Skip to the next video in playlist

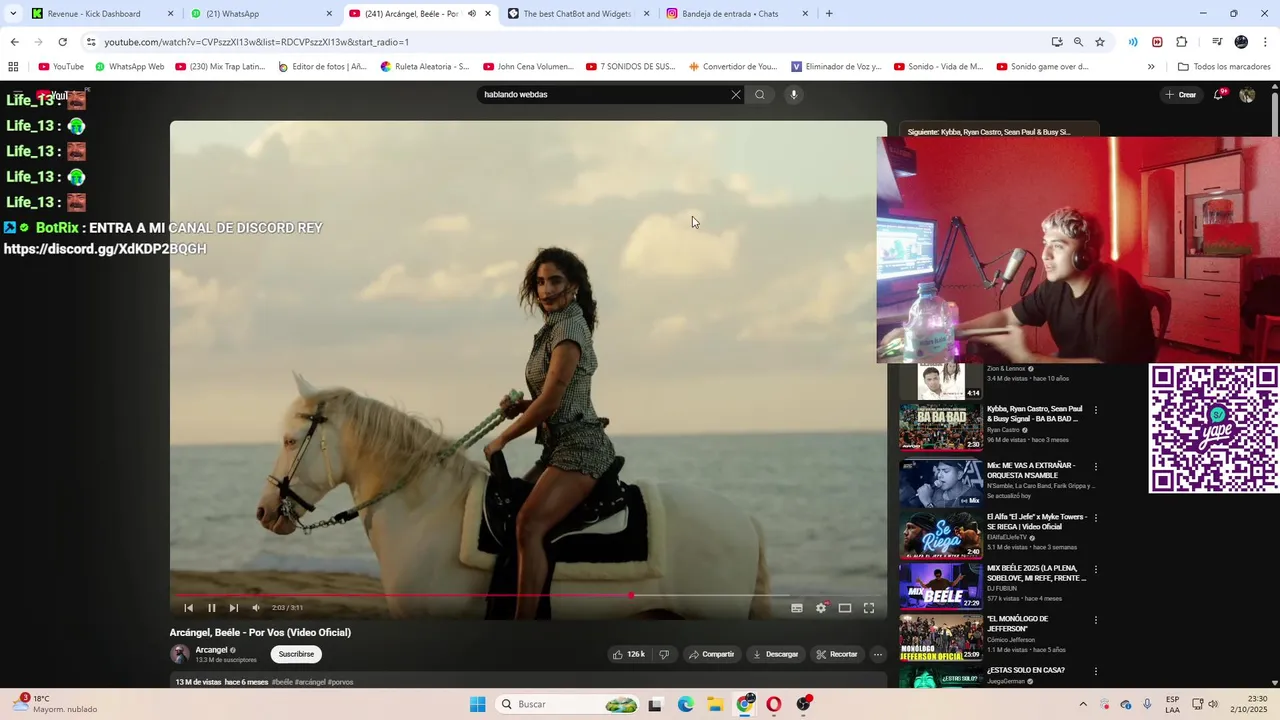234,608
